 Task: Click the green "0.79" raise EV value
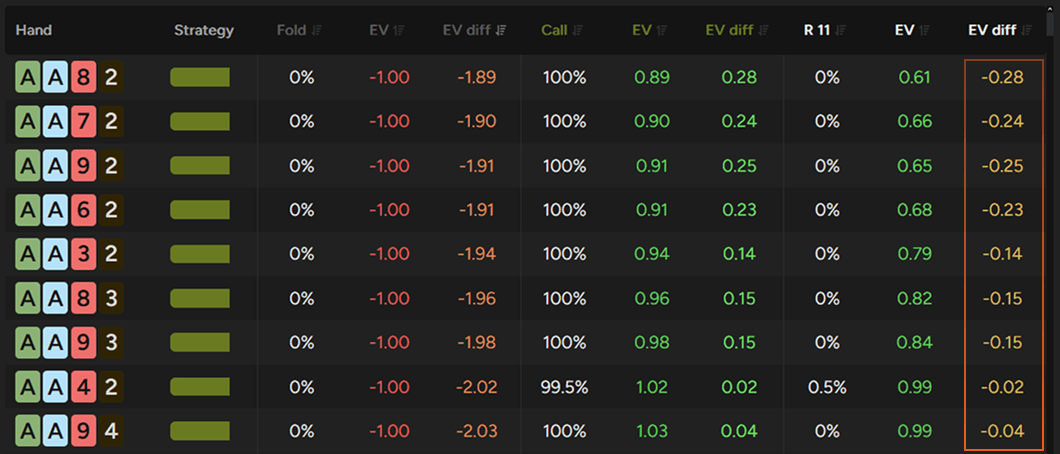click(x=915, y=255)
